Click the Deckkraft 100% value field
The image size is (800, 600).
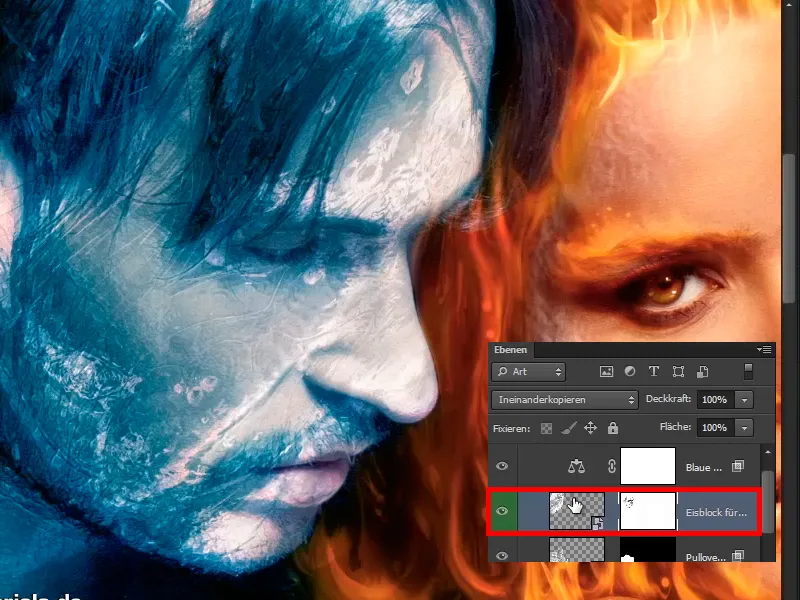[716, 400]
